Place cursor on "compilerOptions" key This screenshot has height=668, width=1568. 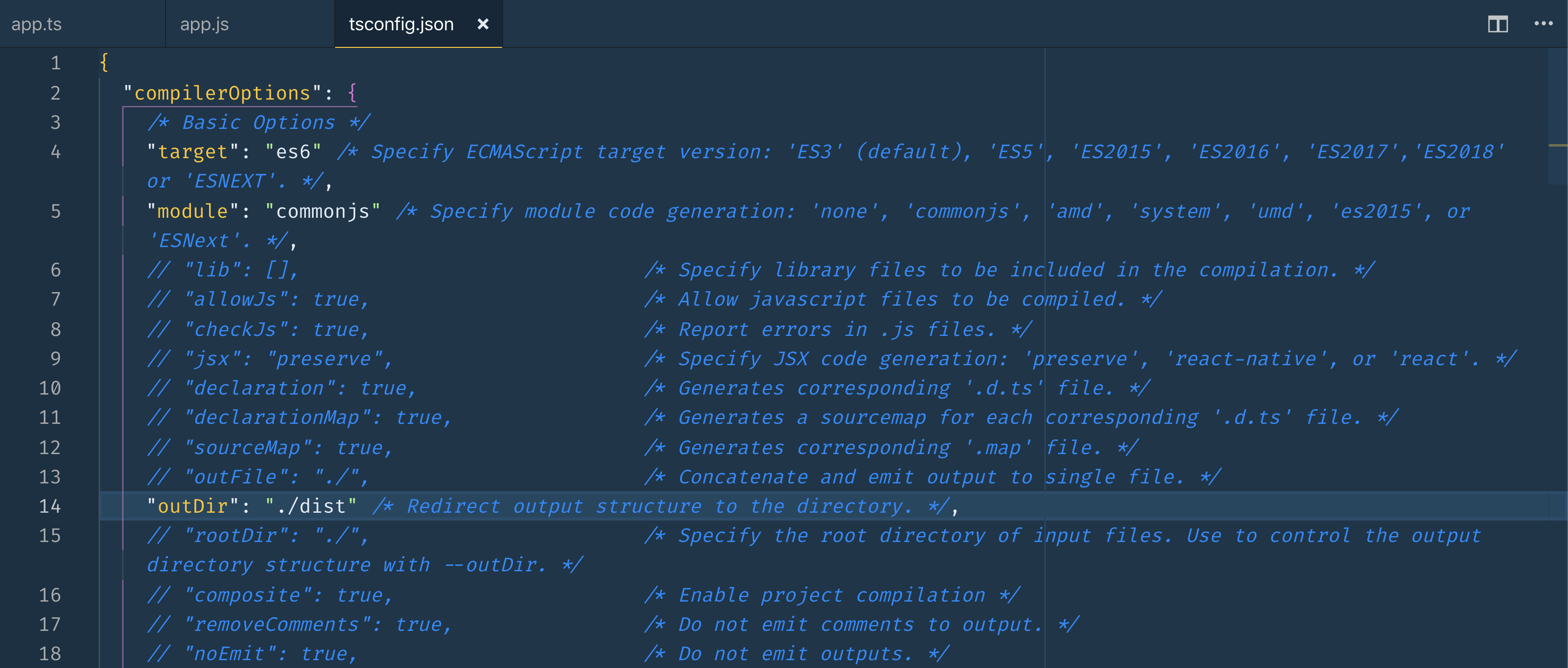coord(222,93)
